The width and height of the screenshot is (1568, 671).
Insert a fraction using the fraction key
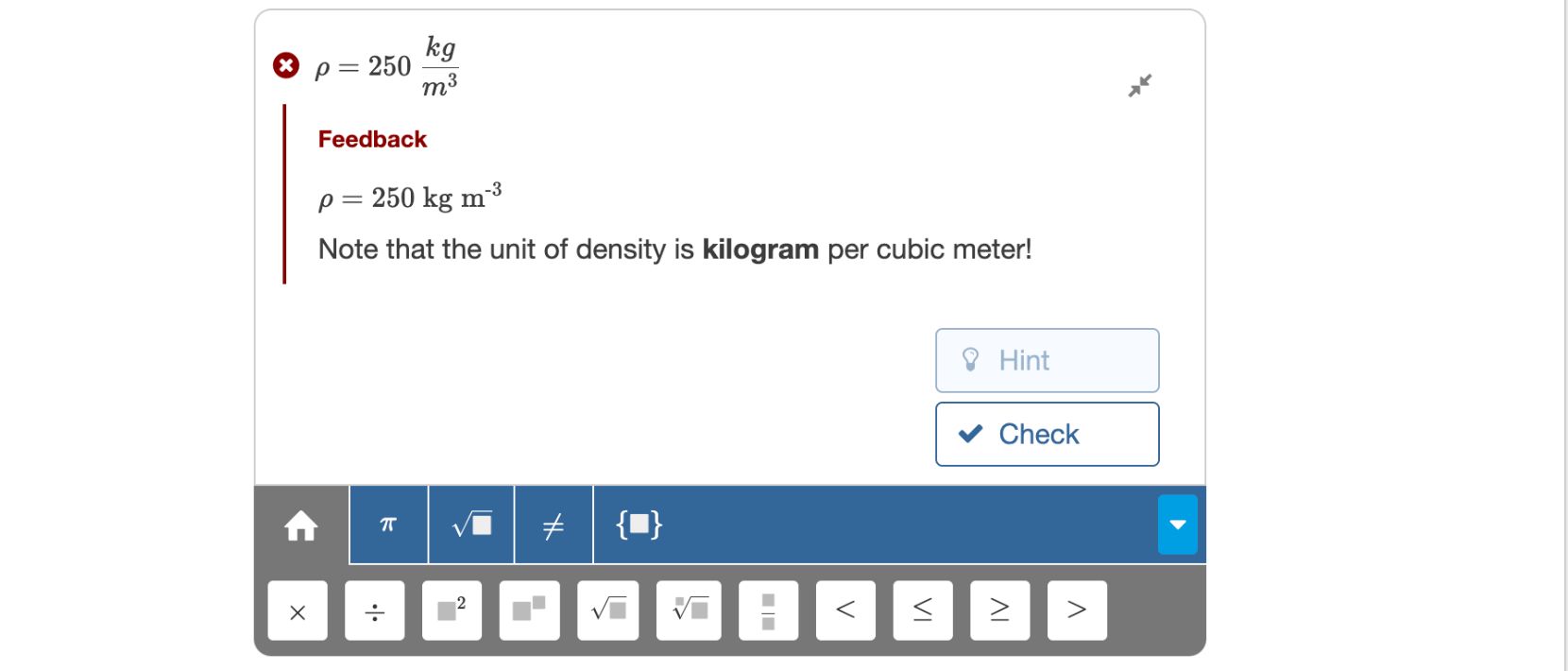coord(768,611)
